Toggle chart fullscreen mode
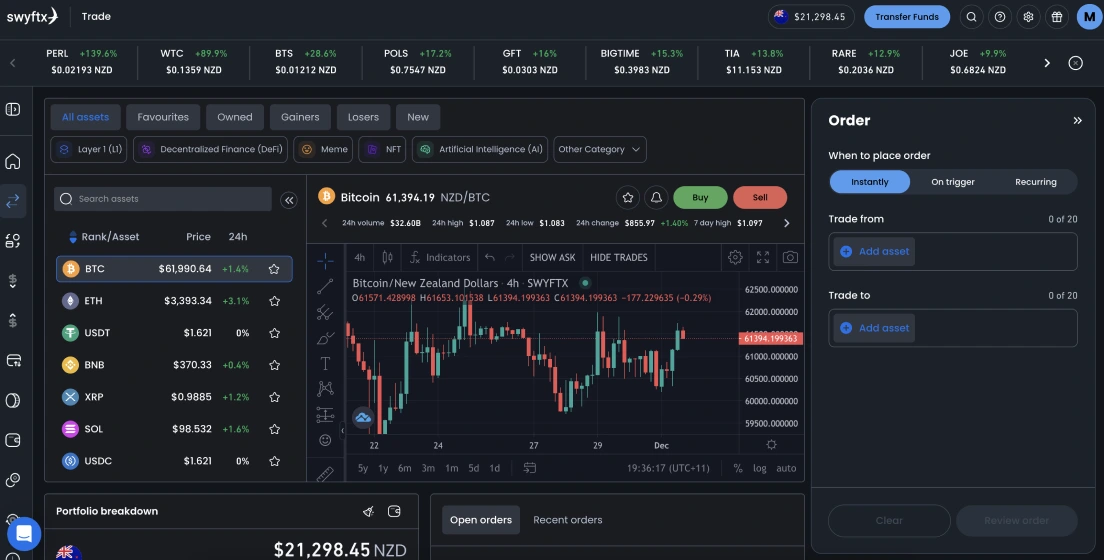 pos(763,257)
